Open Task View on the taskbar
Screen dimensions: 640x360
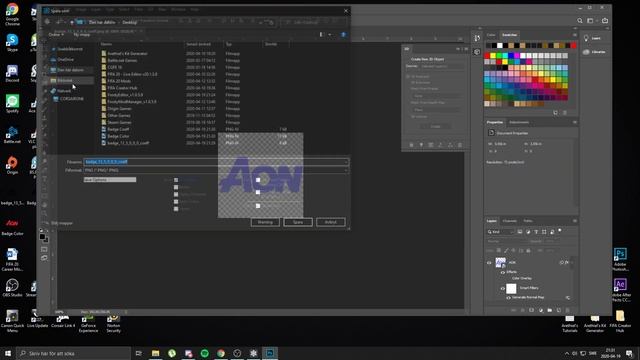138,353
